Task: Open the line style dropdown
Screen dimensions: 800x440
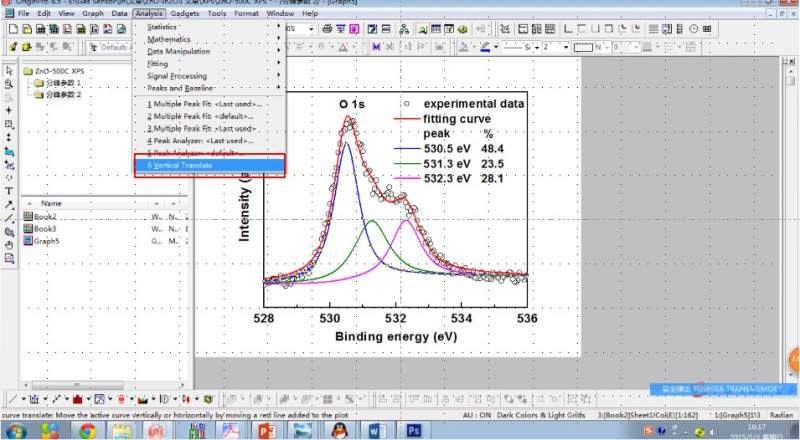Action: [x=537, y=47]
